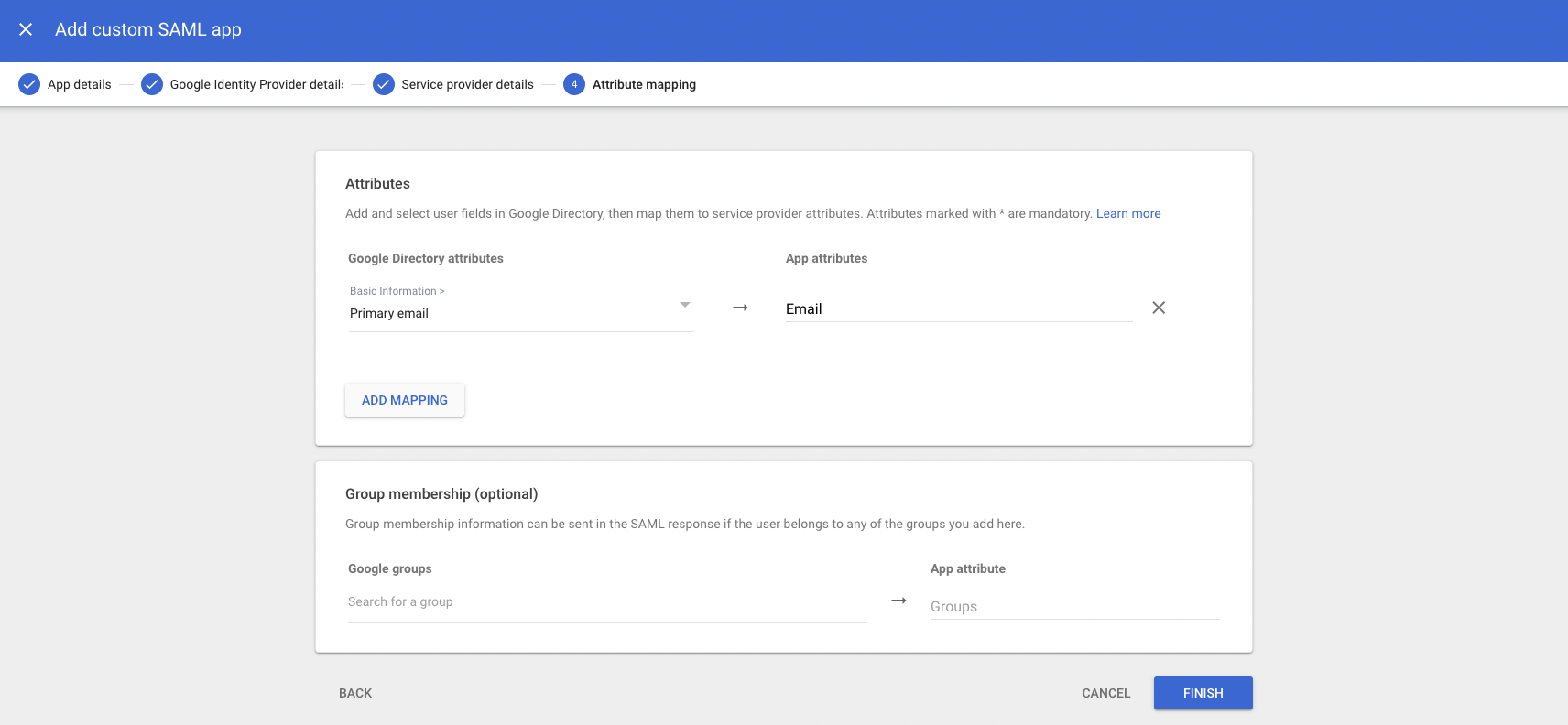
Task: Click arrow icon next to Google groups search
Action: pyautogui.click(x=898, y=601)
